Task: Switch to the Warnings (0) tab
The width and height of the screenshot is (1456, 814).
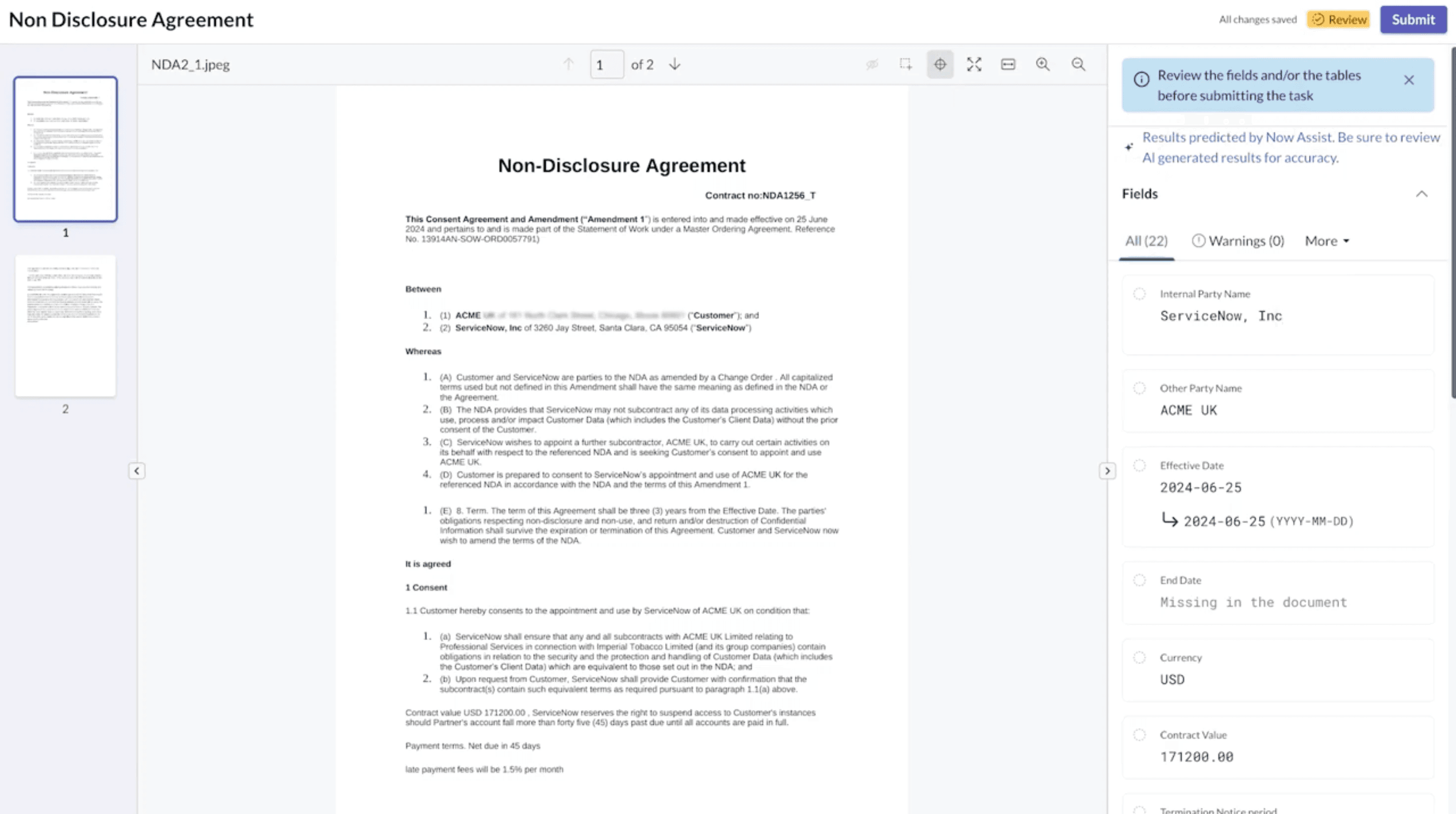Action: coord(1239,241)
